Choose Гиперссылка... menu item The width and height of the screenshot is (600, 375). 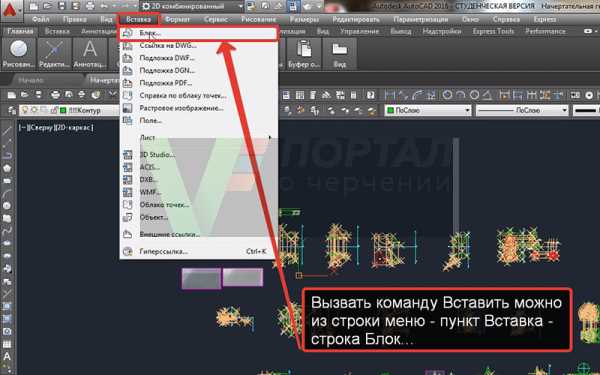[198, 251]
